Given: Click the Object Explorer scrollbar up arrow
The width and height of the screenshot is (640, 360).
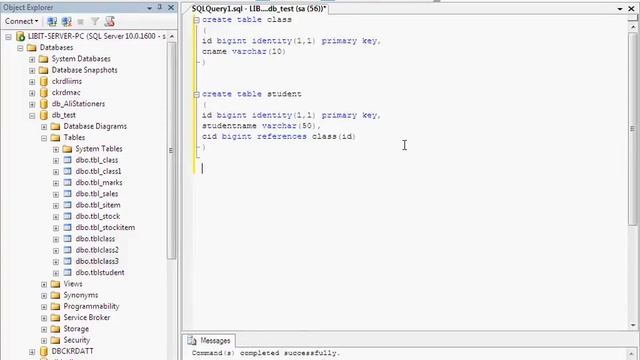Looking at the screenshot, I should tap(171, 37).
